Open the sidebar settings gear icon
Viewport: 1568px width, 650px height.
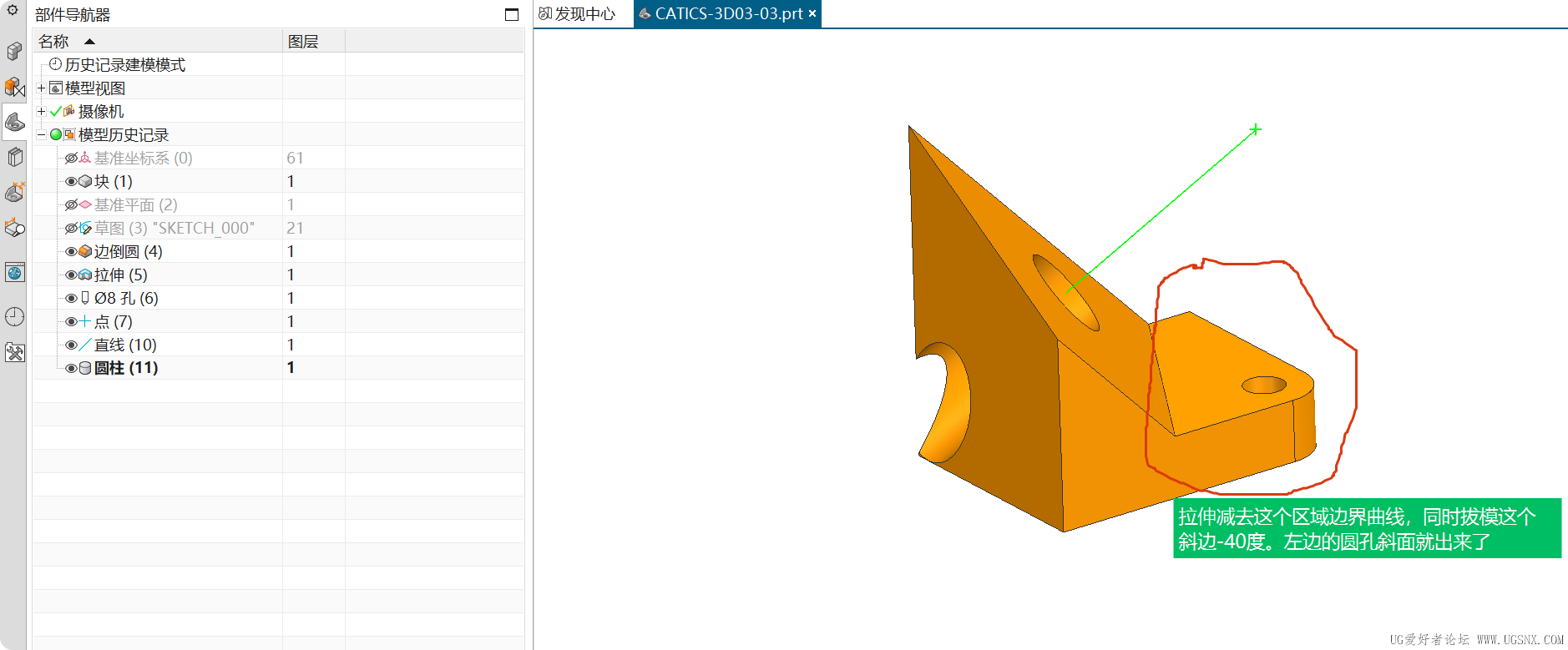coord(13,10)
